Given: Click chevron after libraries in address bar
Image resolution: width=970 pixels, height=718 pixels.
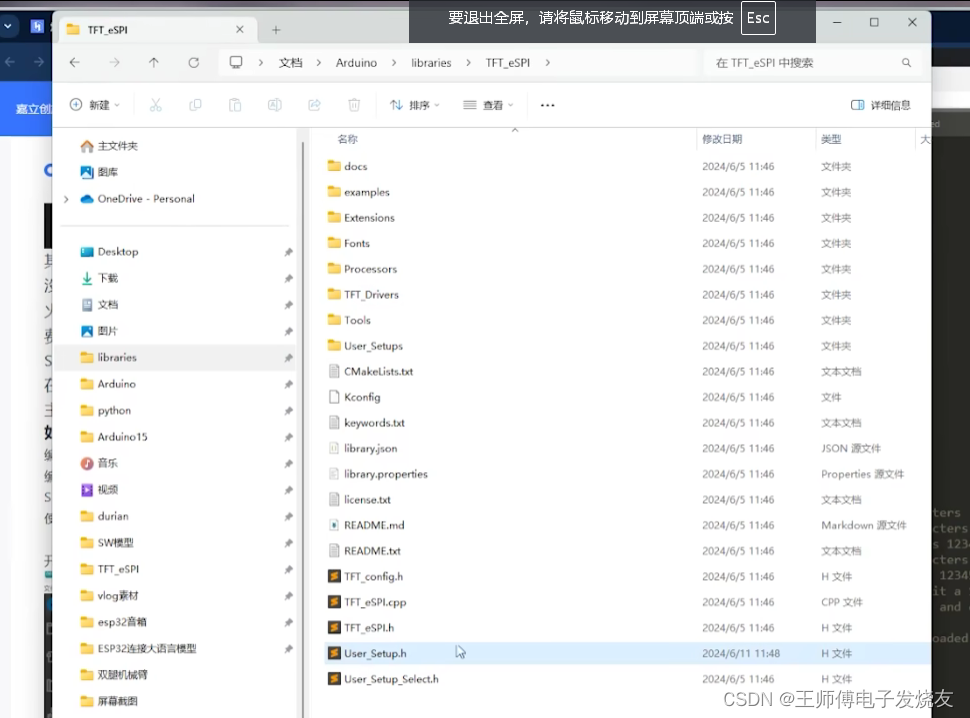Looking at the screenshot, I should pos(468,62).
